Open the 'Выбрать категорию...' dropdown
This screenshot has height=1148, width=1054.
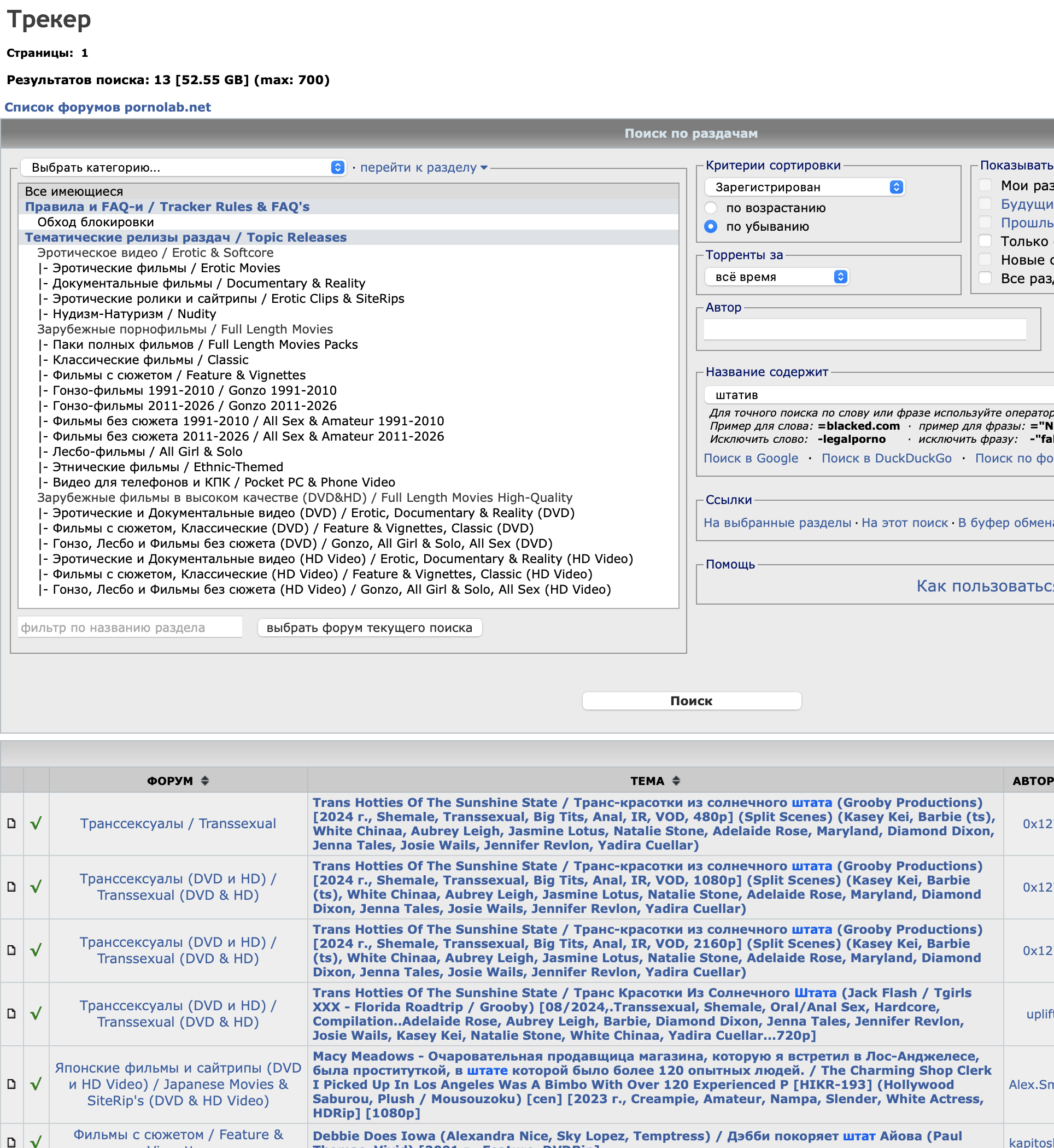click(184, 167)
